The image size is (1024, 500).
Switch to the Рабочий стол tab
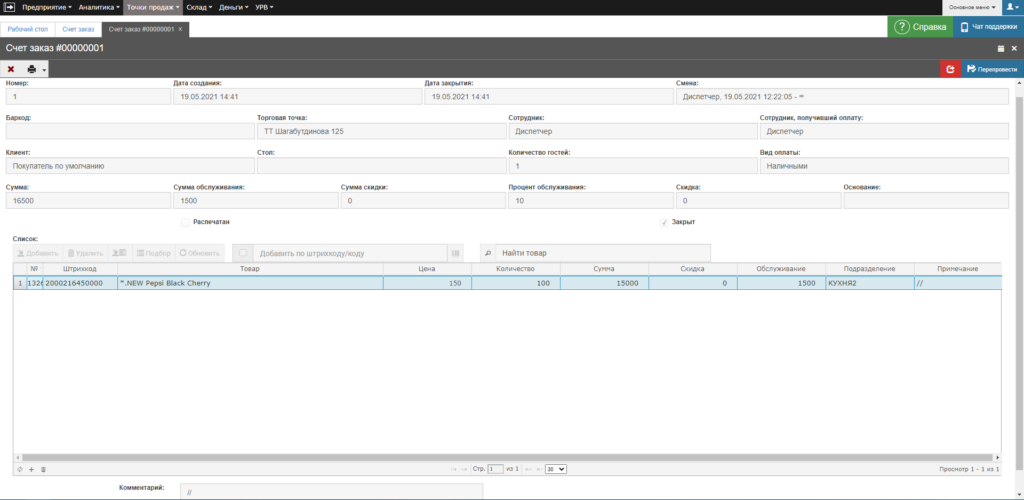point(27,29)
